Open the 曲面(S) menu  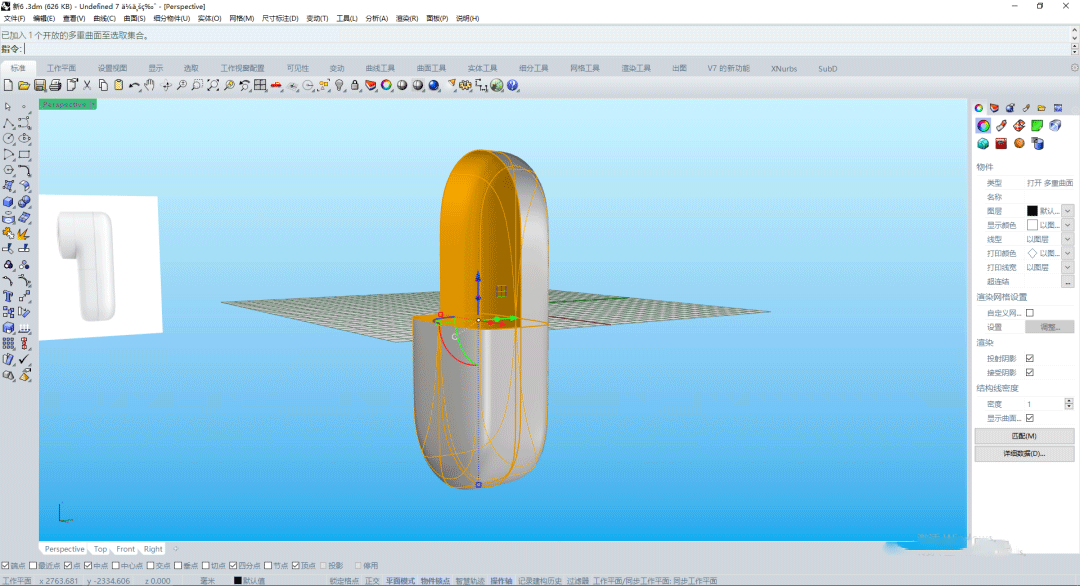[x=134, y=19]
